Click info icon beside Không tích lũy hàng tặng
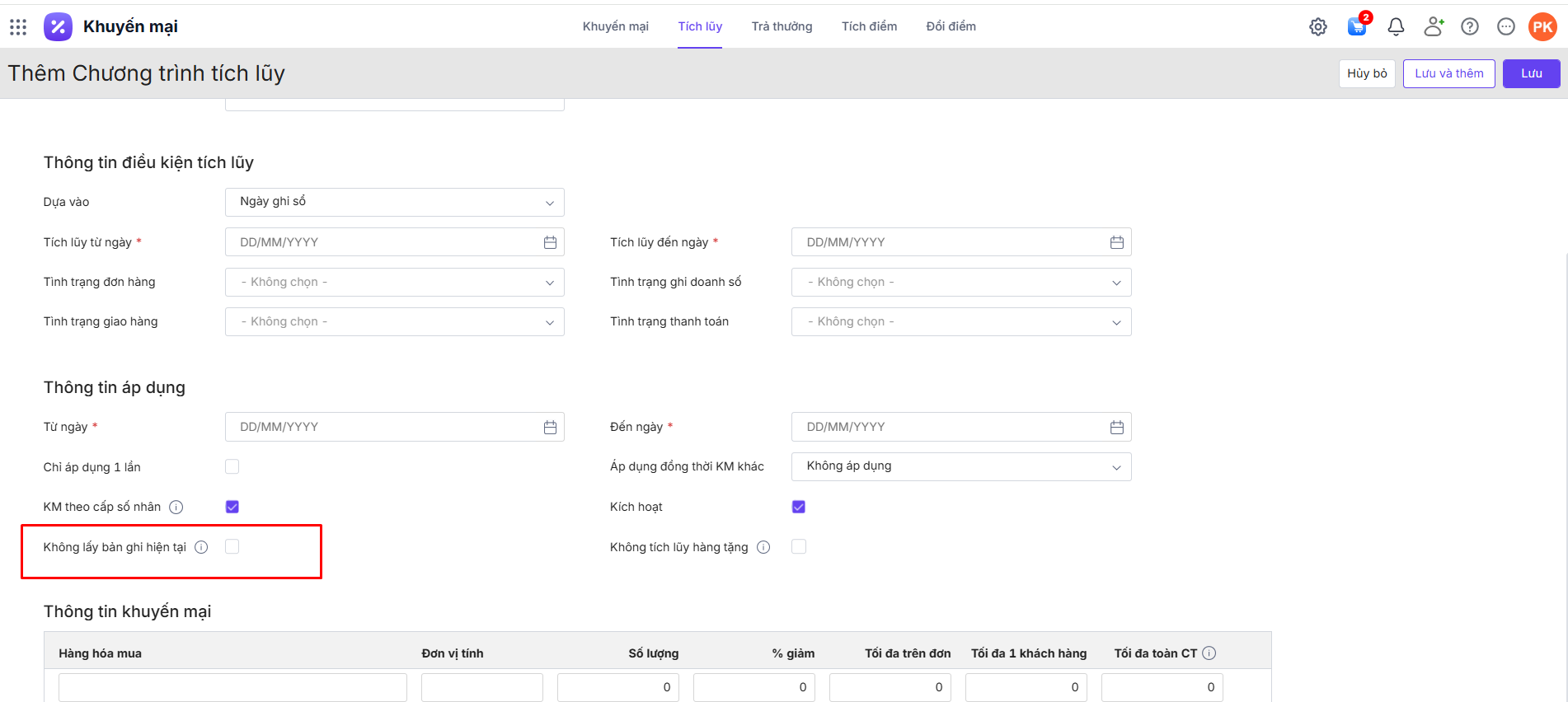Screen dimensions: 1568x702 pyautogui.click(x=763, y=547)
